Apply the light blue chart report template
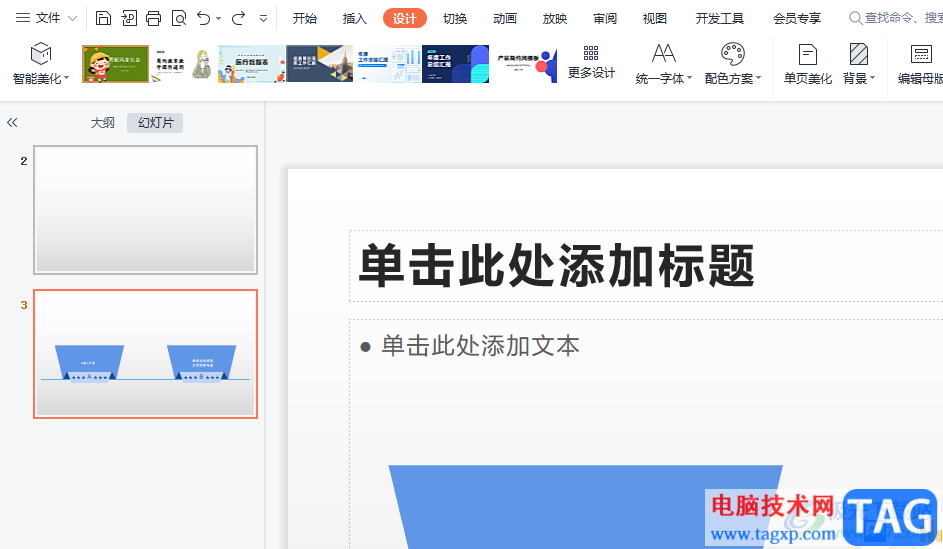The image size is (943, 549). 387,64
